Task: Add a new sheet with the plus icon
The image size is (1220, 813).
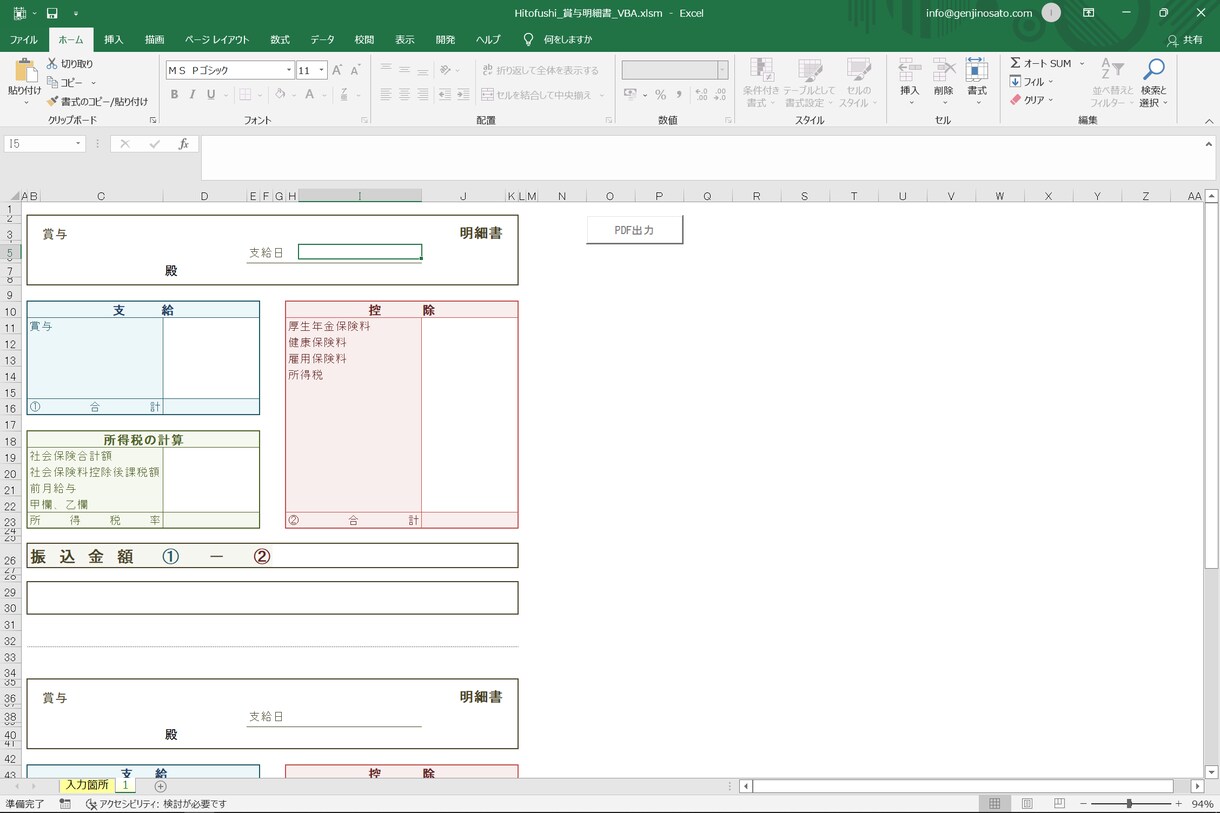Action: click(161, 787)
